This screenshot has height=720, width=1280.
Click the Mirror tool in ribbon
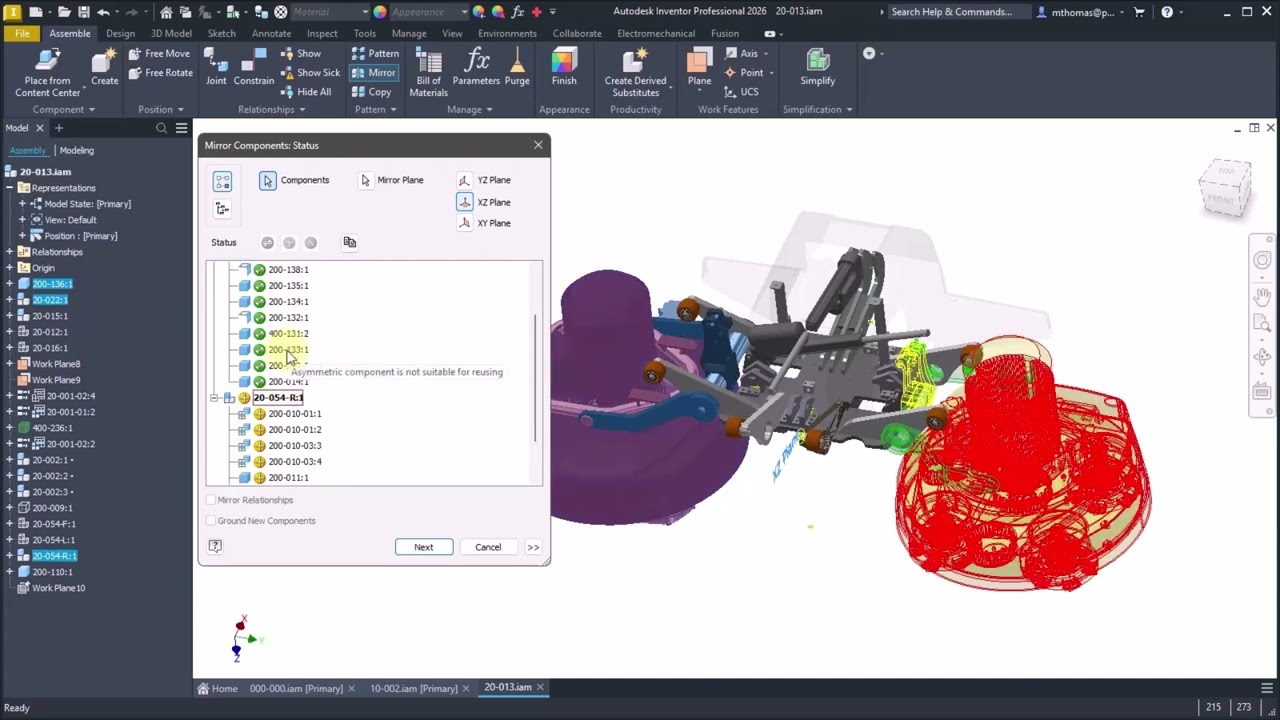coord(374,72)
